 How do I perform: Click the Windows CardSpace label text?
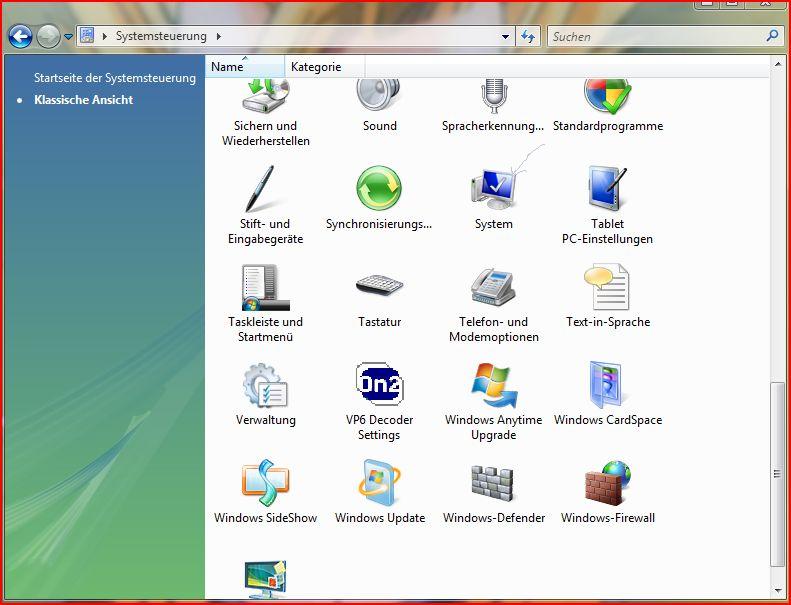click(608, 420)
